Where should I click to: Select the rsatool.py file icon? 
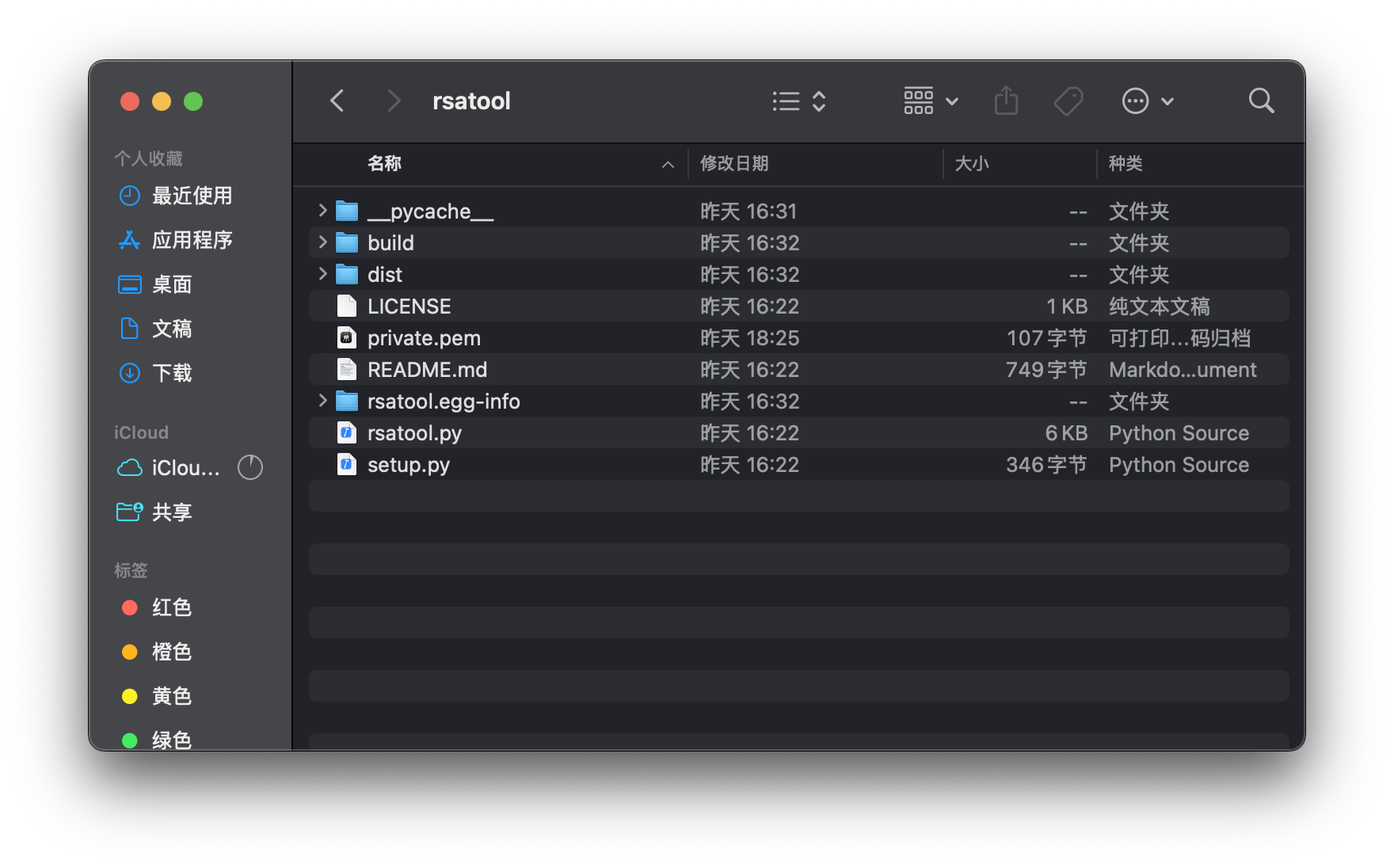(347, 432)
